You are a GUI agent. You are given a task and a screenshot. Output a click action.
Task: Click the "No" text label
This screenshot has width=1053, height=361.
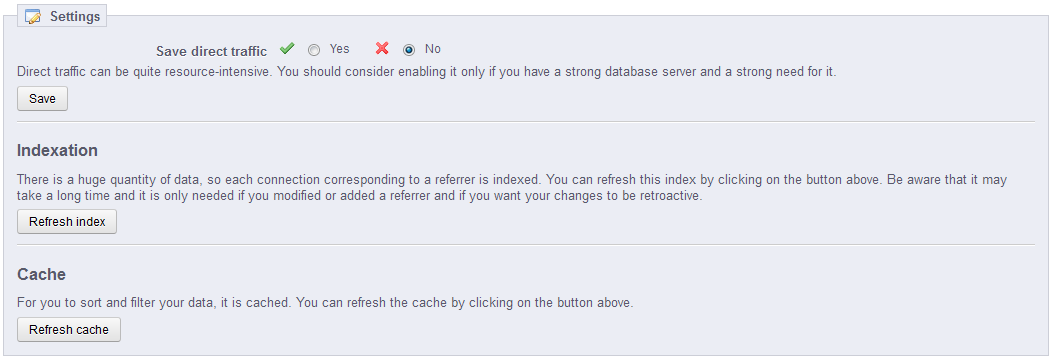click(432, 49)
